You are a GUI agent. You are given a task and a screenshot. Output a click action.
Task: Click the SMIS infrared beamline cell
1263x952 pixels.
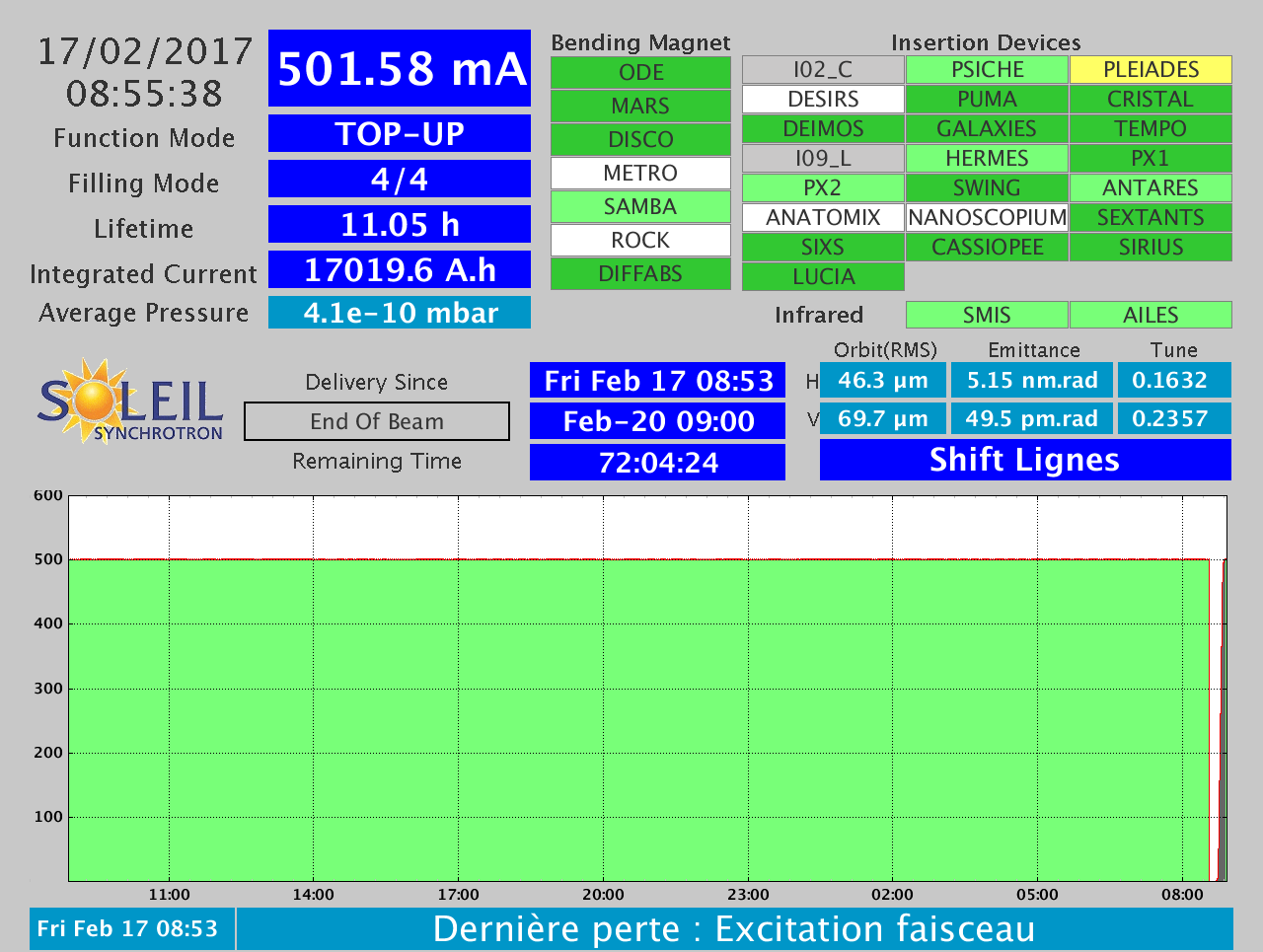(x=987, y=315)
